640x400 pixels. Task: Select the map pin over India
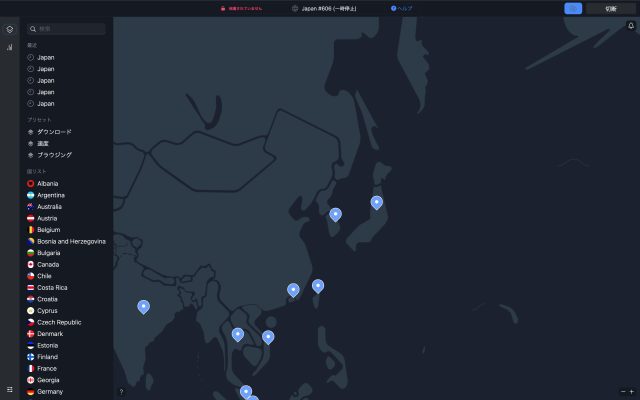pos(143,306)
